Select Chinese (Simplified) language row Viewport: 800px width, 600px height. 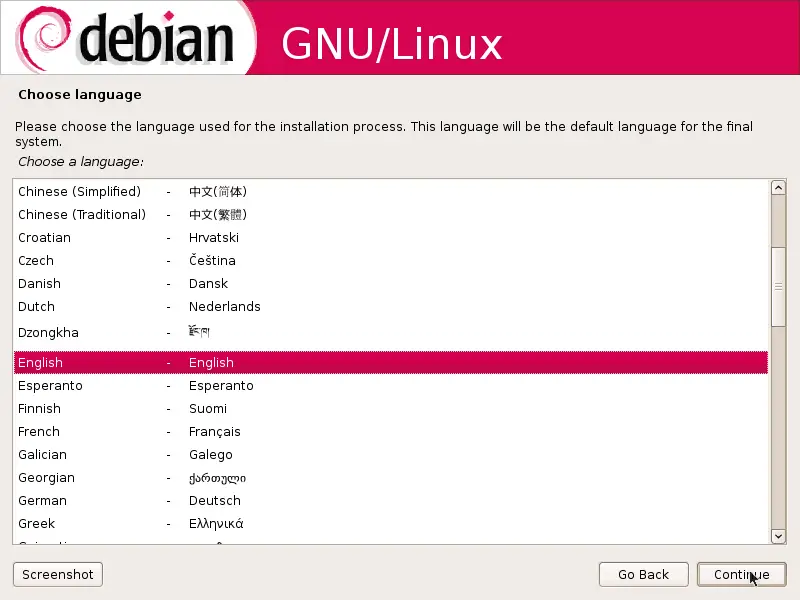pos(391,191)
